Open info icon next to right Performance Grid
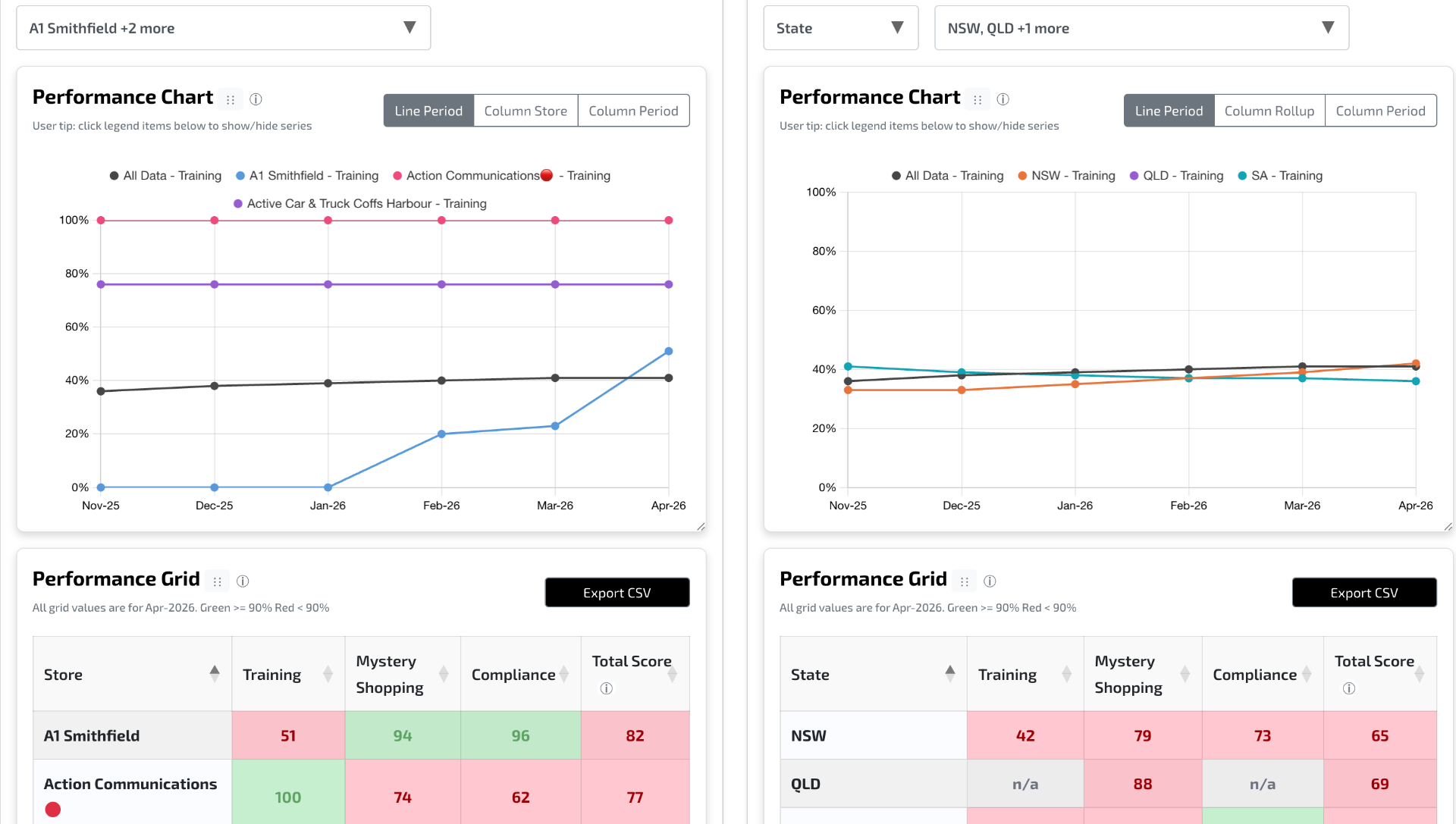 (990, 581)
